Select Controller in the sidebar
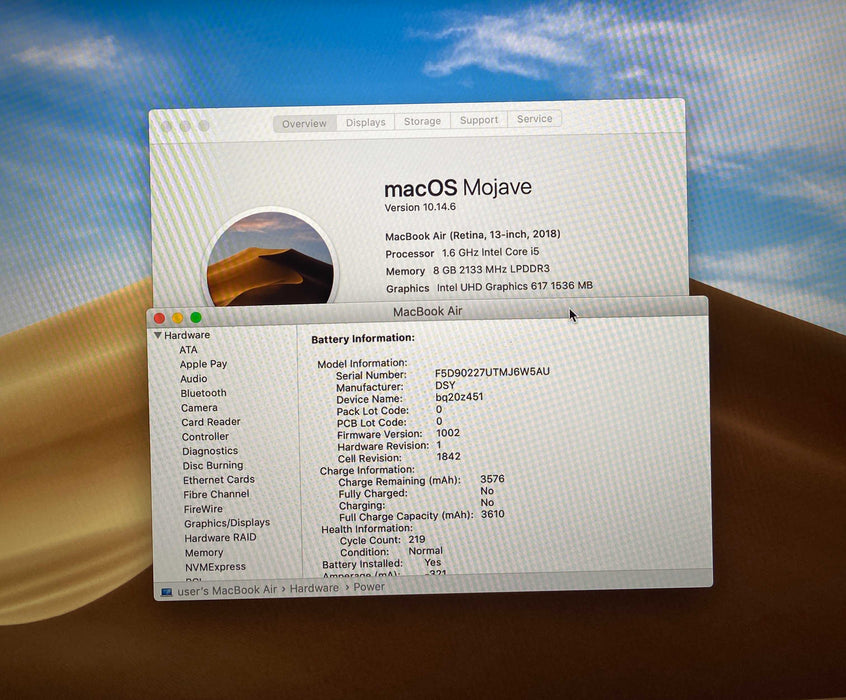The image size is (846, 700). [205, 437]
